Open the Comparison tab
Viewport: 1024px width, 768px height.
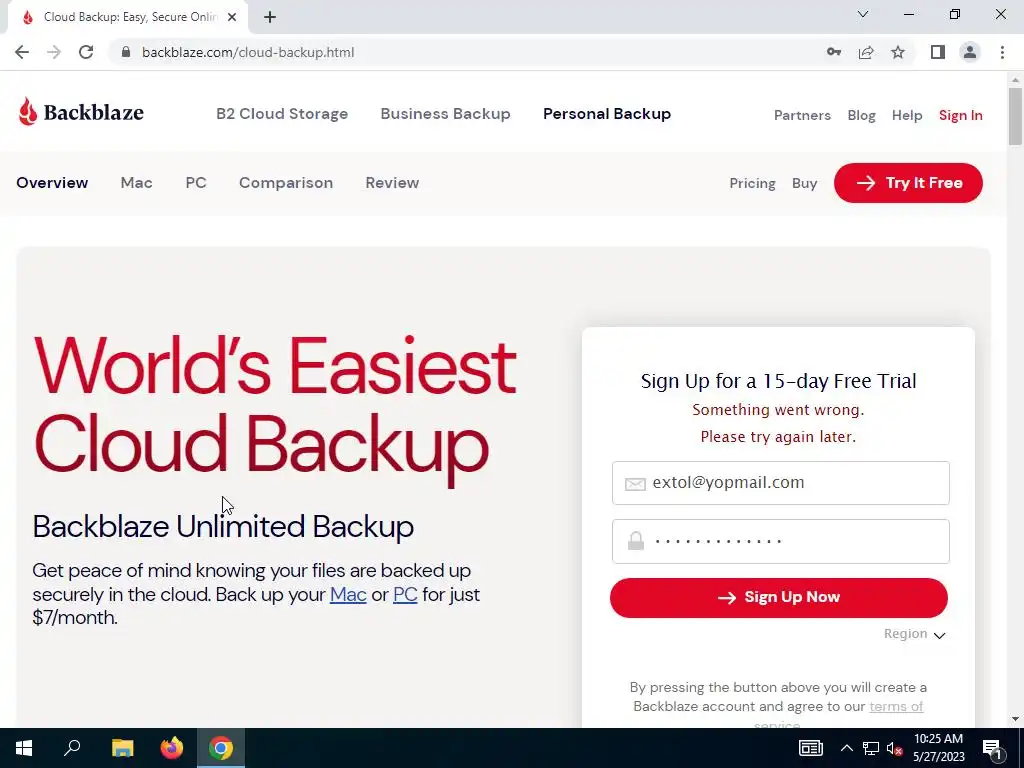[x=286, y=183]
